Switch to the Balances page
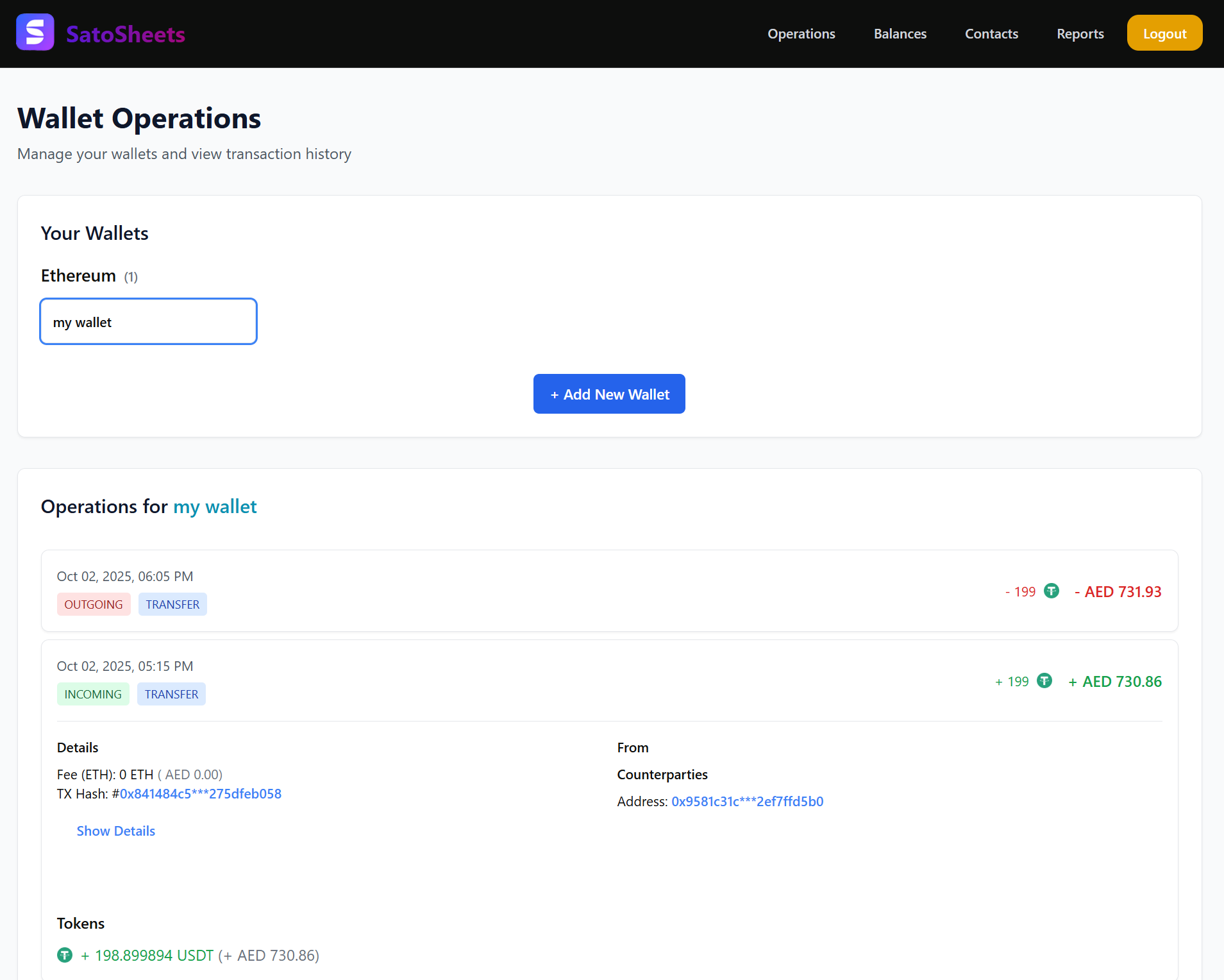The image size is (1224, 980). tap(900, 33)
